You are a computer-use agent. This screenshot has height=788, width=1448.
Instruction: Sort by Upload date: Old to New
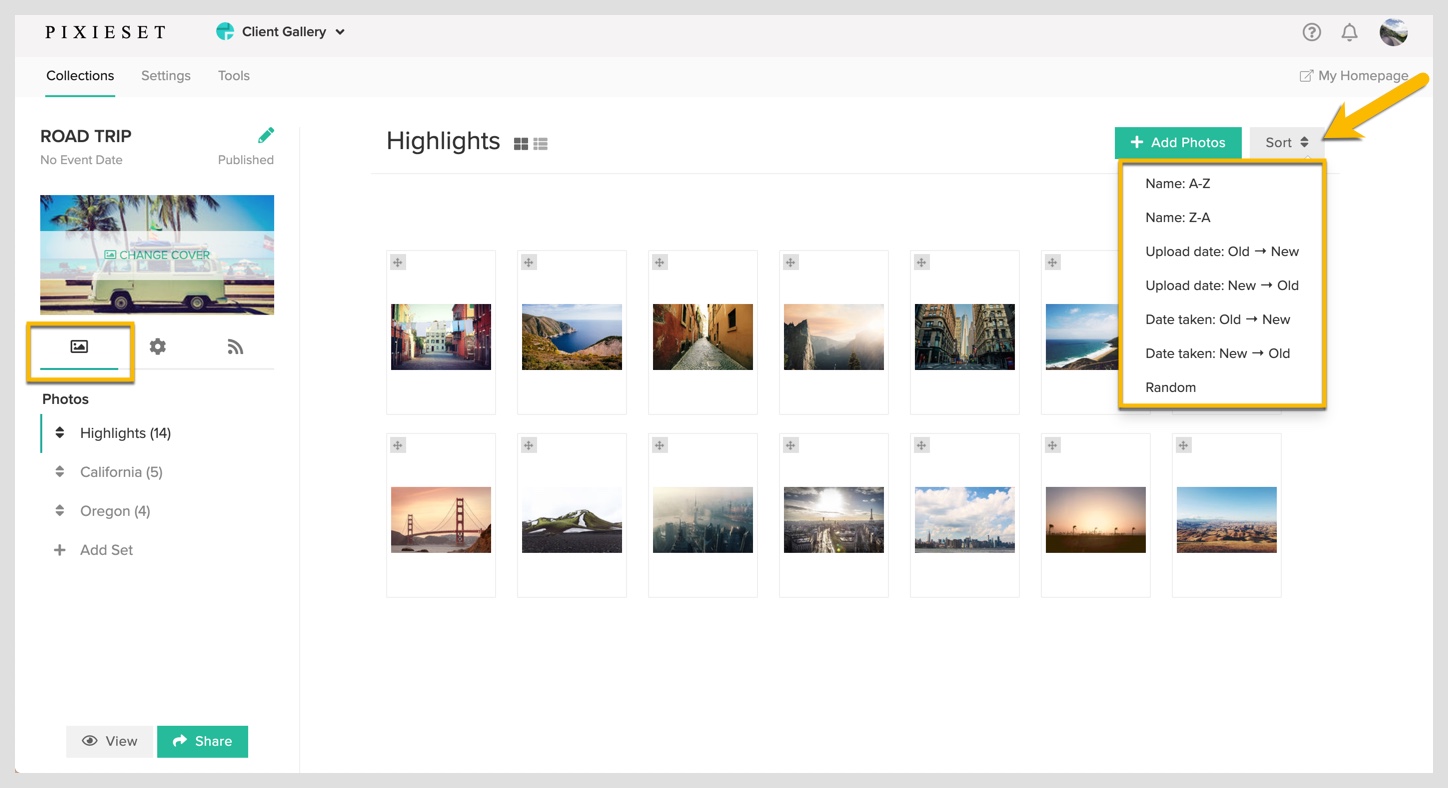[1222, 251]
